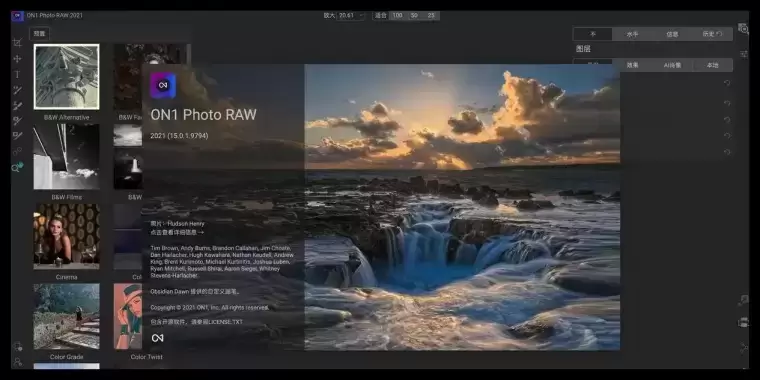Click the sunset waterfall photo in About dialog
Viewport: 760px width, 380px height.
(x=462, y=207)
